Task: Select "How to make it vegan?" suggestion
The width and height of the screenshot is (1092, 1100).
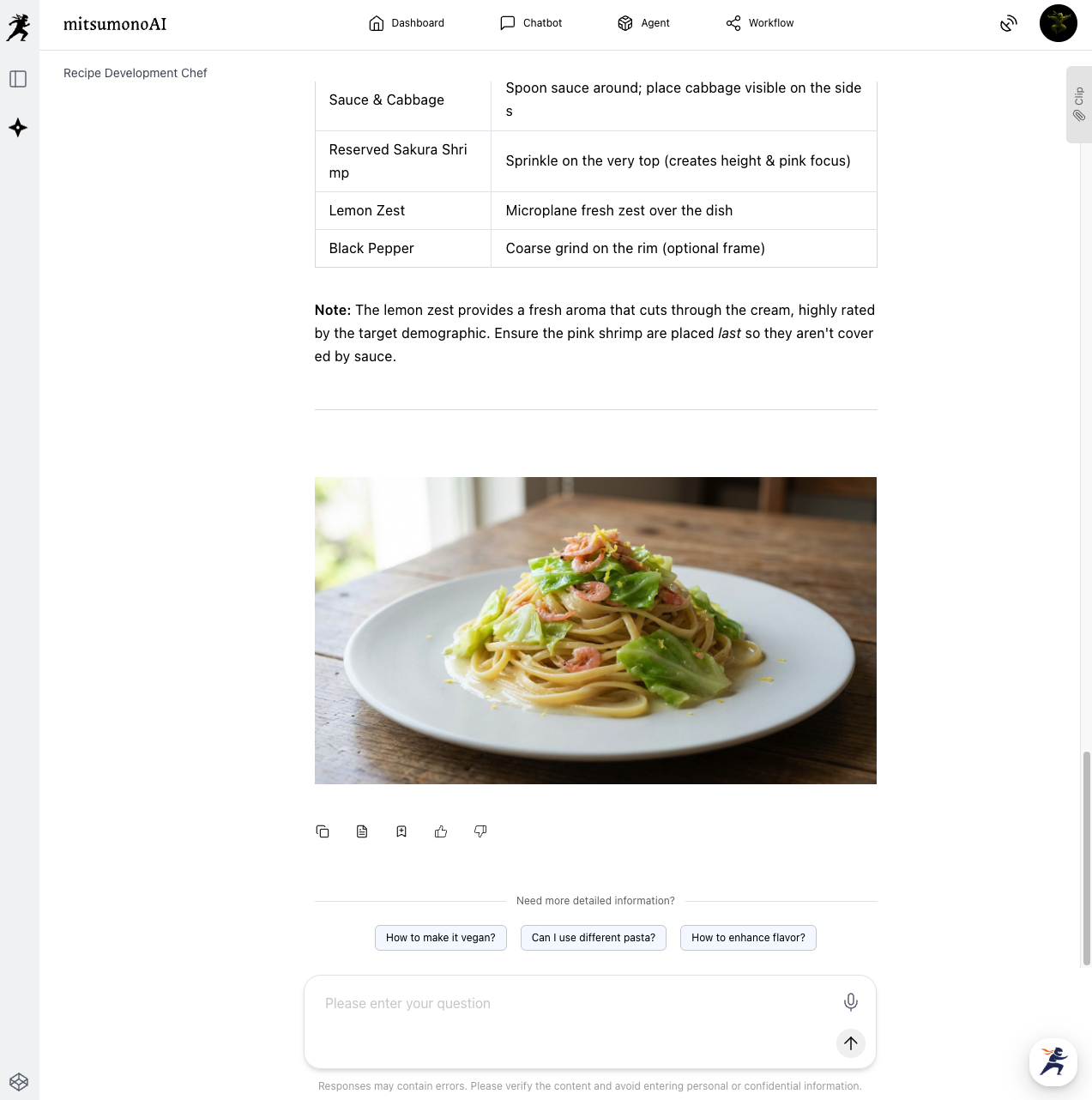Action: [x=441, y=938]
